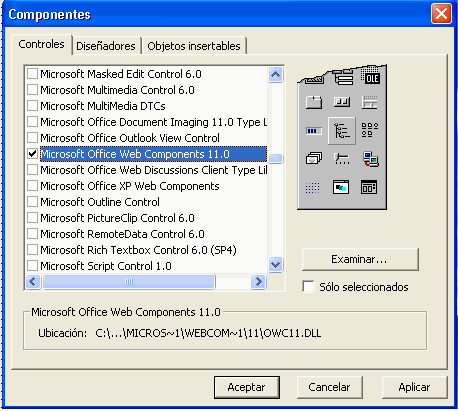Toggle the Sólo seleccionados checkbox
458x411 pixels.
(308, 287)
